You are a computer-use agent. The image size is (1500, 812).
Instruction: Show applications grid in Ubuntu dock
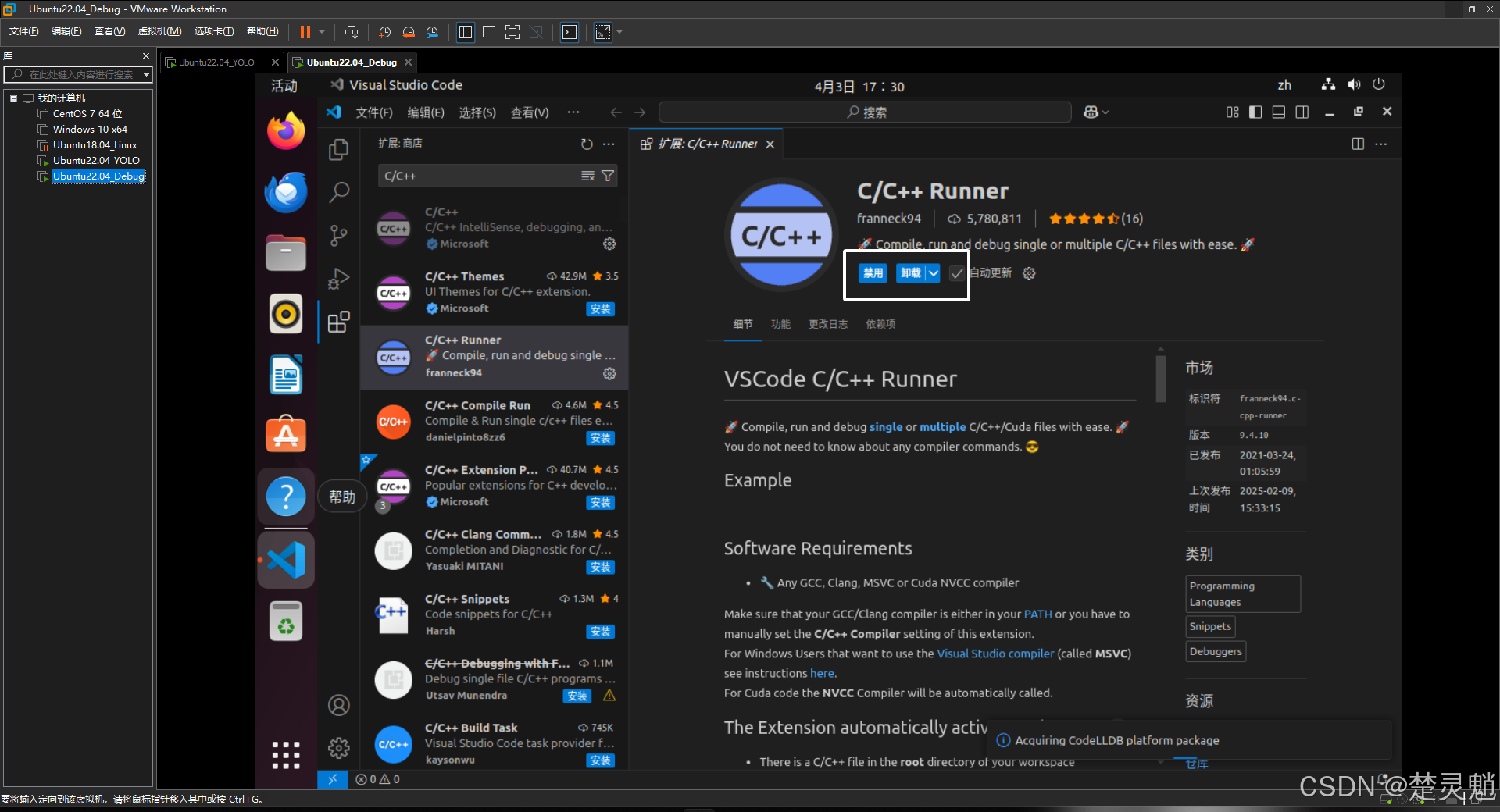click(x=286, y=755)
